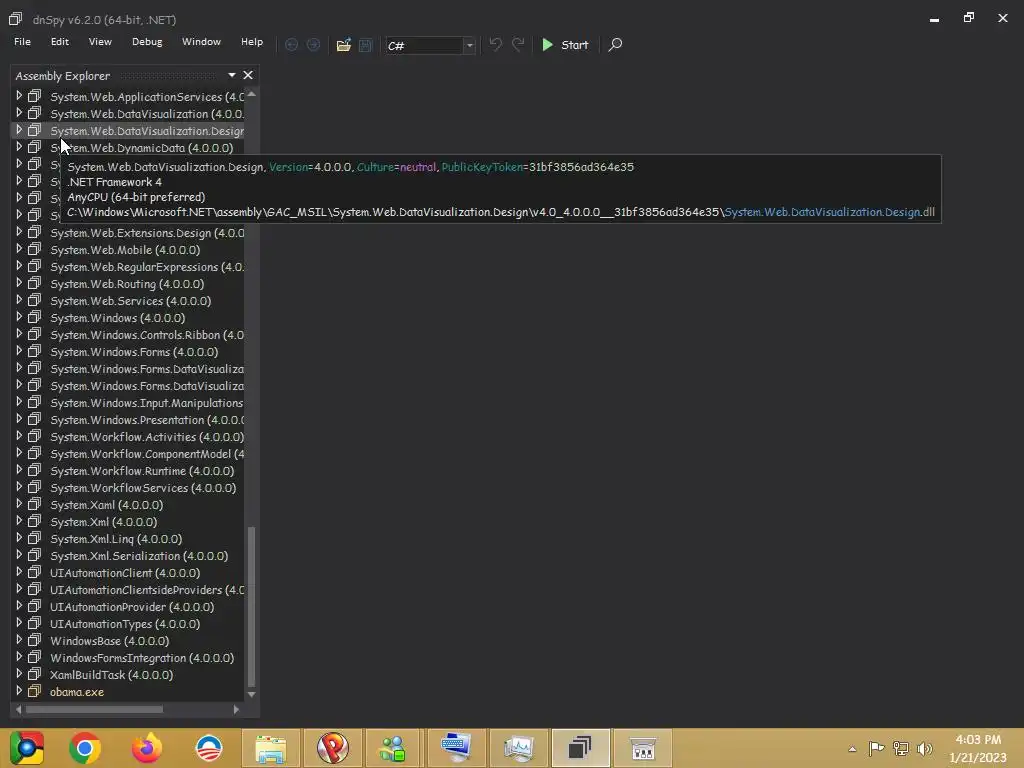Select UIAutomationClient (4.0.0.0) assembly
This screenshot has height=768, width=1024.
pos(125,573)
